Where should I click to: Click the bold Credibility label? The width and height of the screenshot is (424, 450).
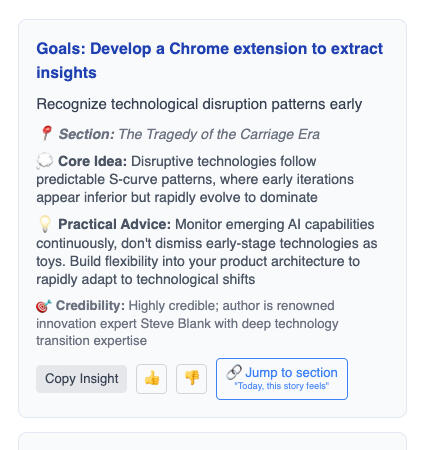pyautogui.click(x=90, y=306)
